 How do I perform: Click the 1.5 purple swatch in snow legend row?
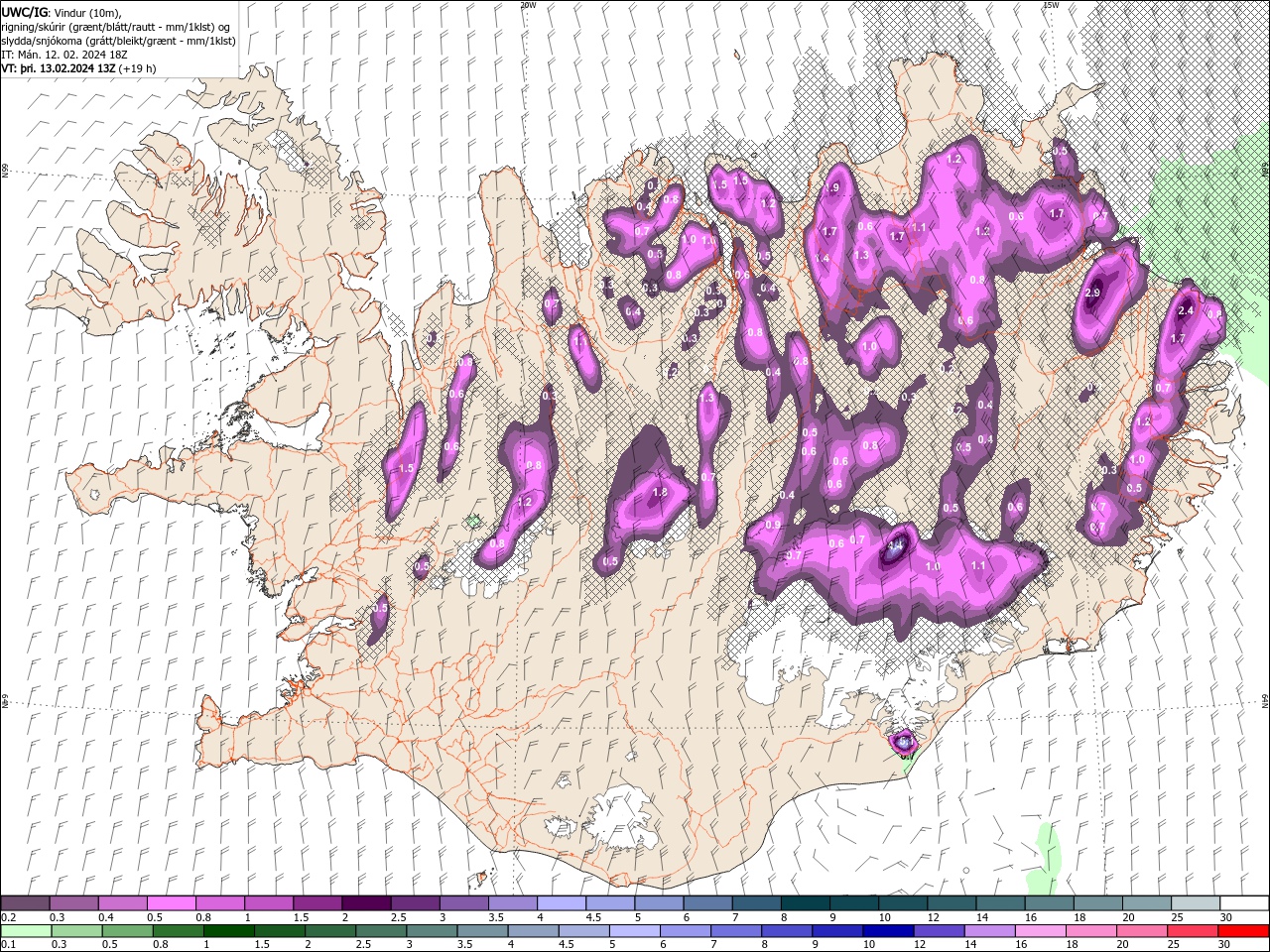[317, 903]
